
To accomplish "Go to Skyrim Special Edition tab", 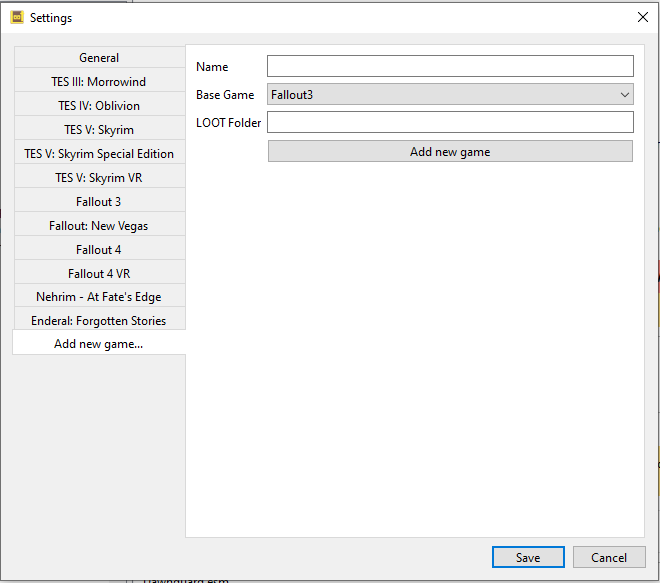I will click(x=99, y=154).
